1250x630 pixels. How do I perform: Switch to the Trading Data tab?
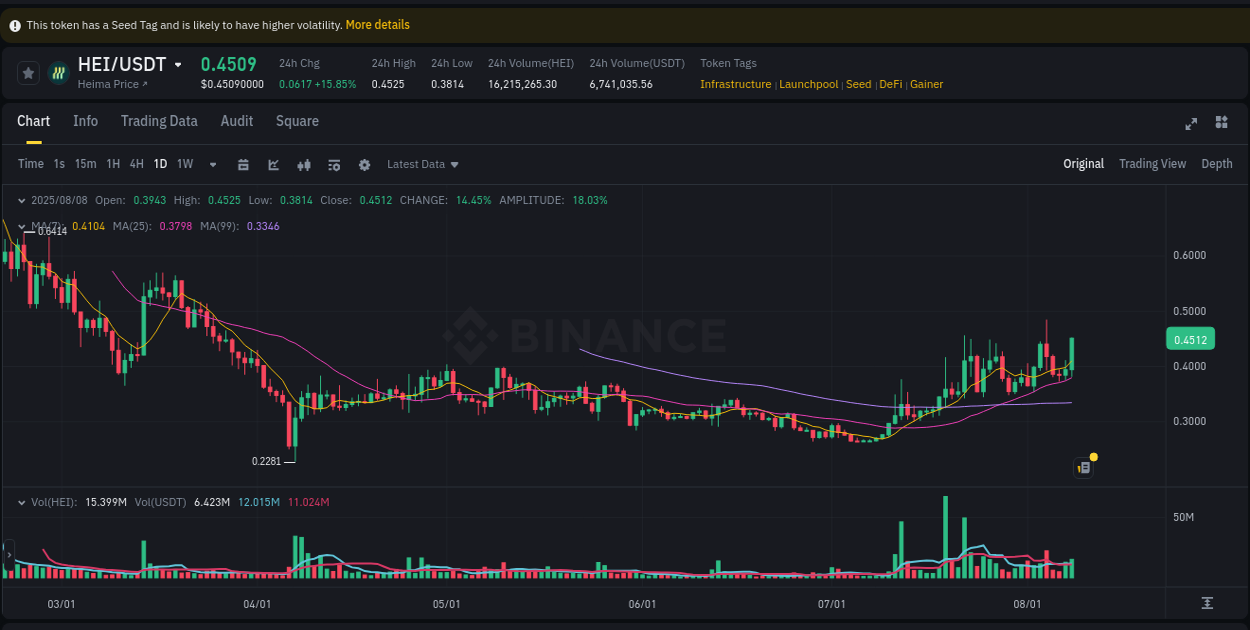159,121
